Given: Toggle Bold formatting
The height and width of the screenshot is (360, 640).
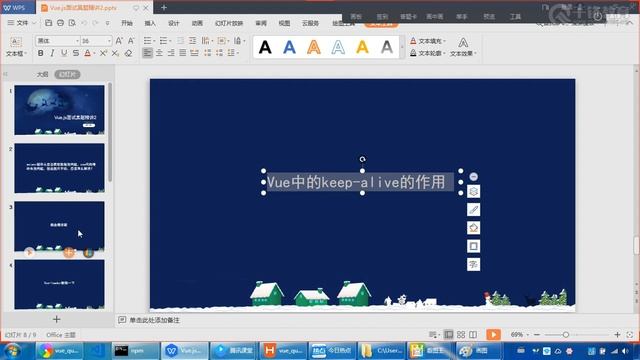Looking at the screenshot, I should [x=40, y=53].
